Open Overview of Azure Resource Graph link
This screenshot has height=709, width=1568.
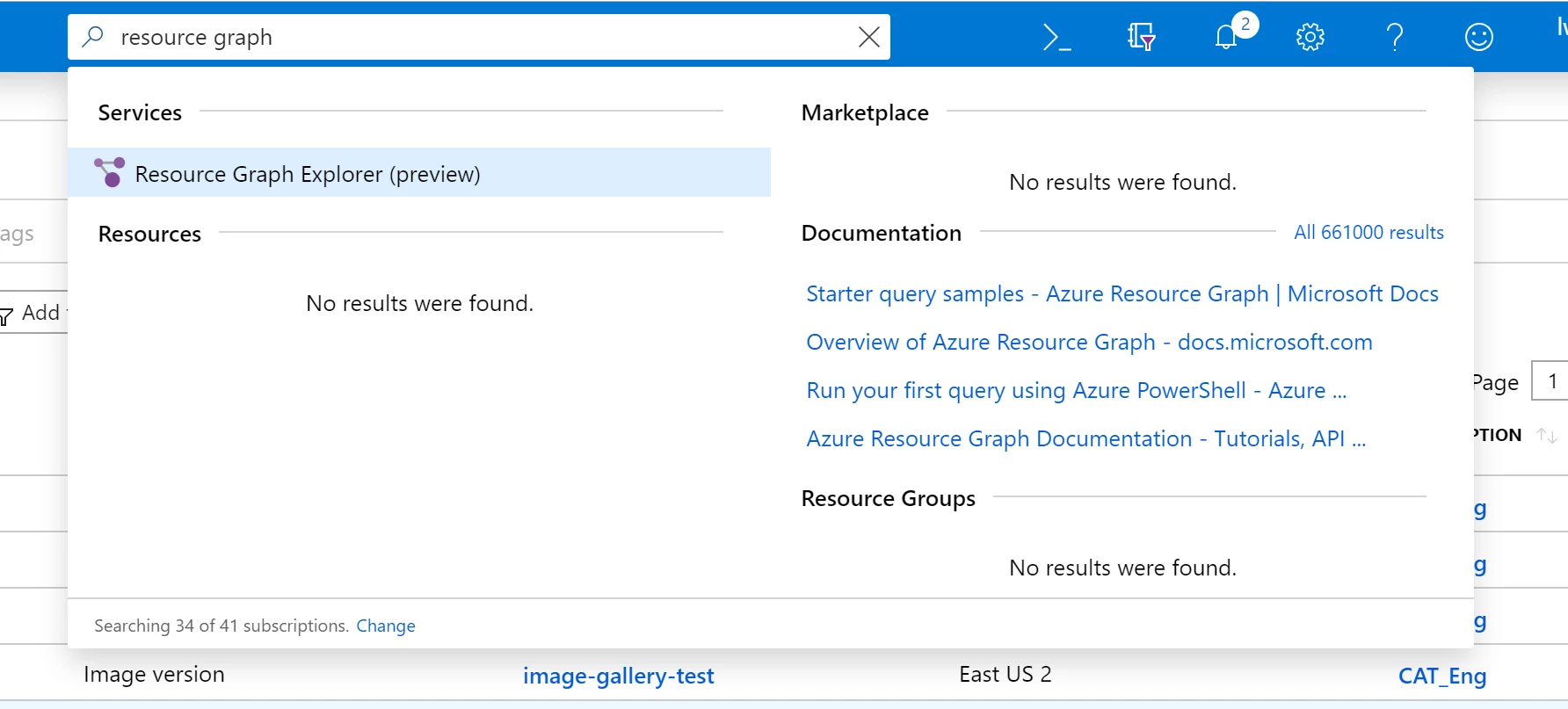click(1089, 342)
